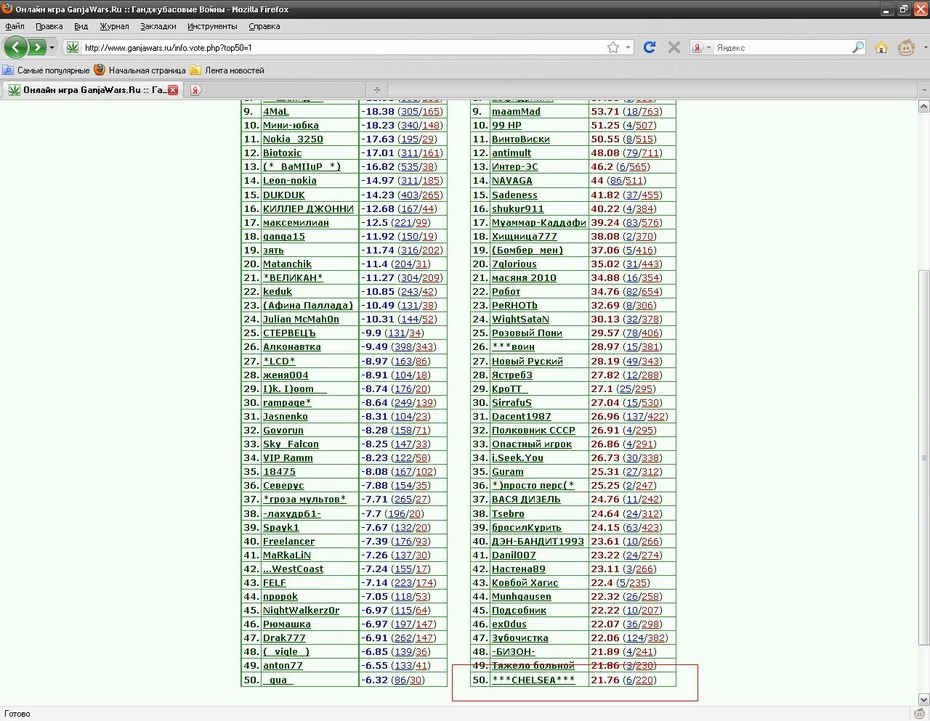Open player rampage* profile link
This screenshot has height=721, width=930.
click(x=287, y=403)
